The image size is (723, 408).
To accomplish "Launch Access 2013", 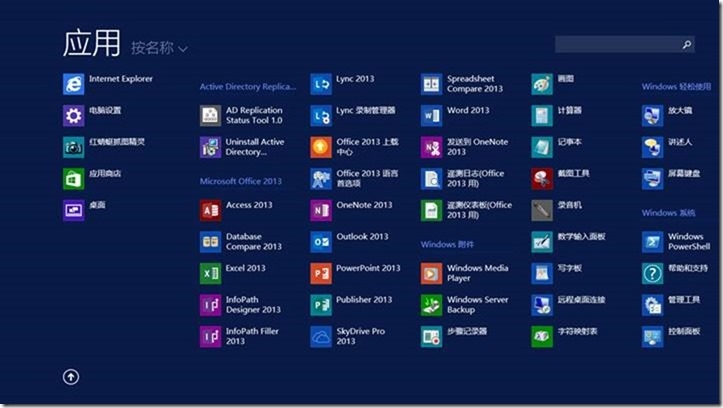I will tap(236, 210).
